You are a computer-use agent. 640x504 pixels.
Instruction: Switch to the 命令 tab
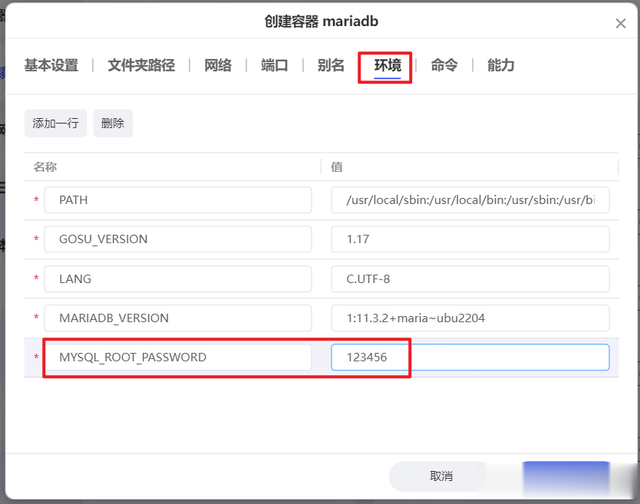(x=444, y=65)
